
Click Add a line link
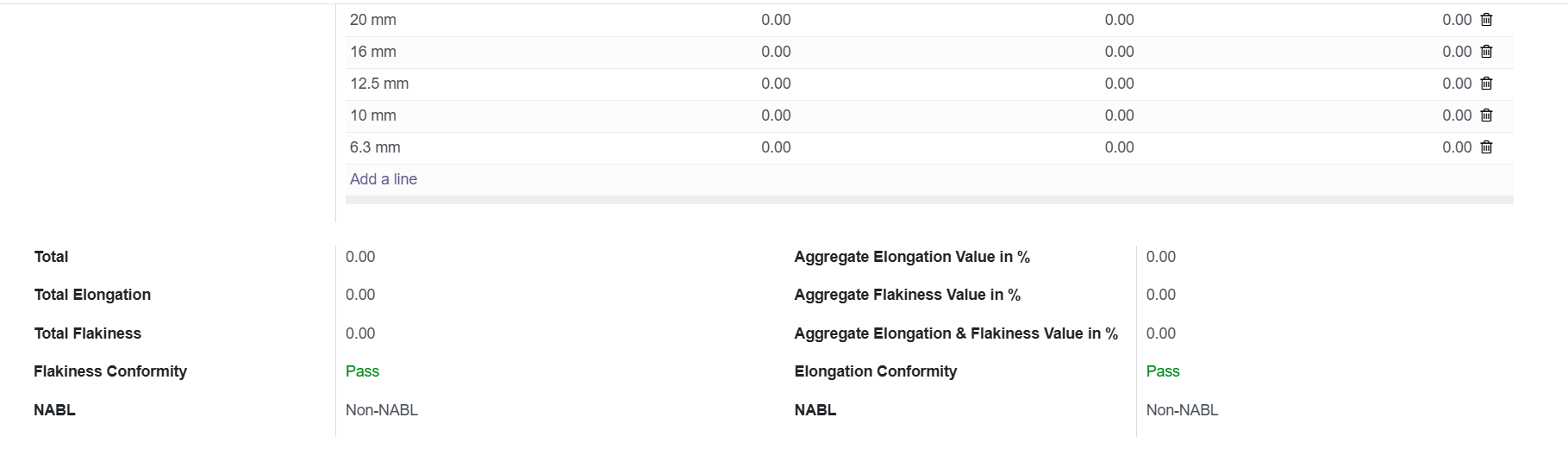[x=384, y=179]
